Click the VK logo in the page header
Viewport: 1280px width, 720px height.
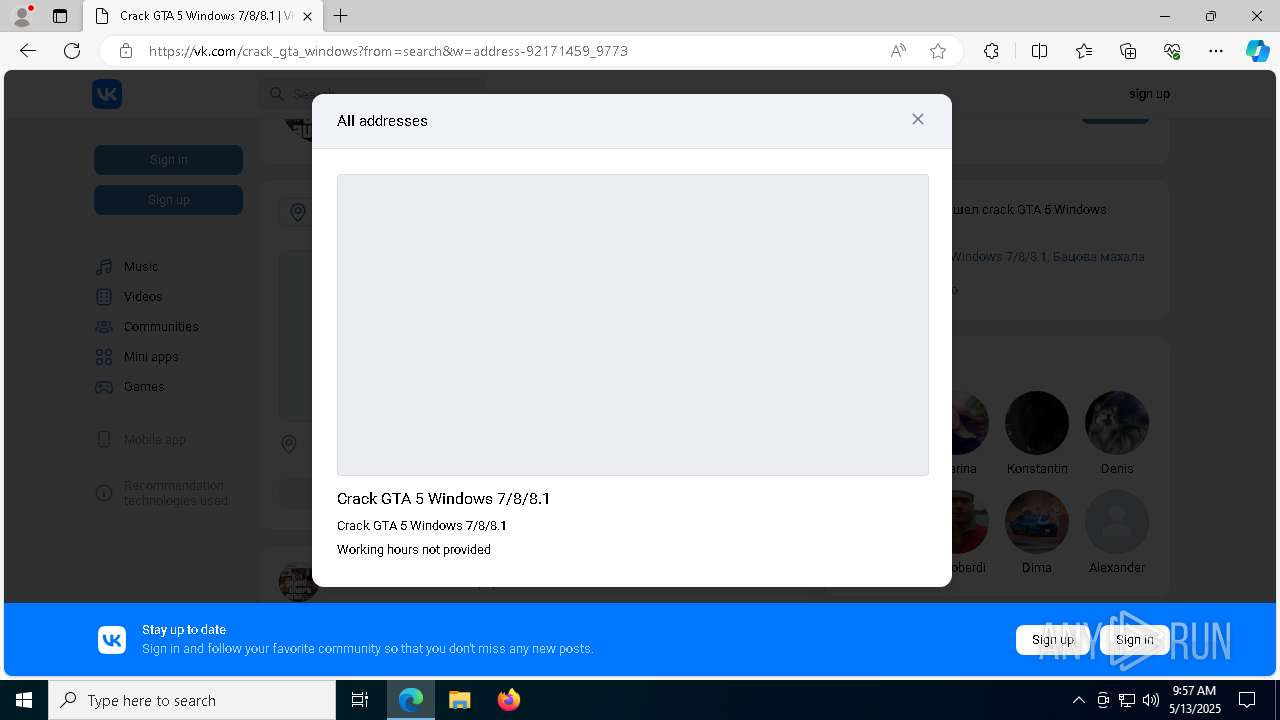(107, 94)
